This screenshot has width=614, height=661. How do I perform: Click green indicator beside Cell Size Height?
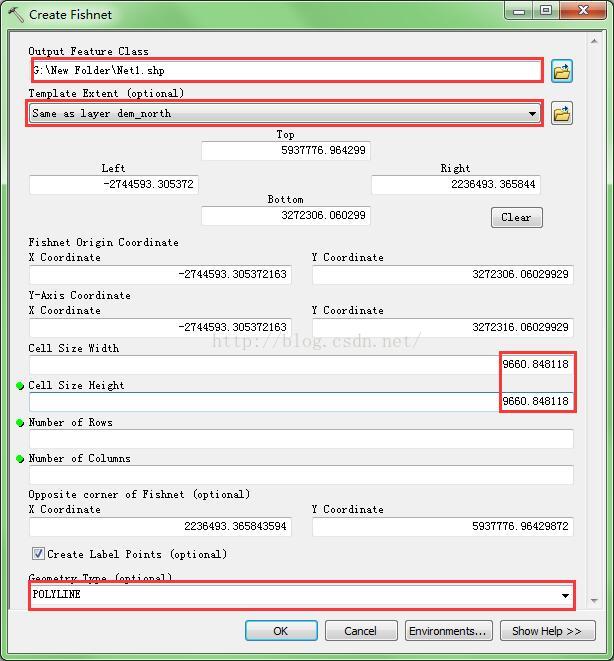19,386
